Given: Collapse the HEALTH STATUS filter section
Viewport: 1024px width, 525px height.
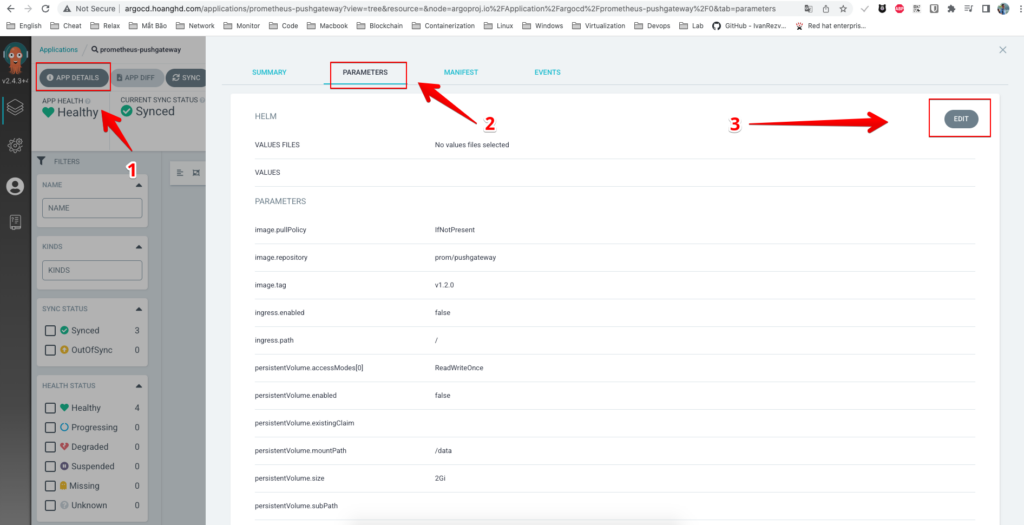Looking at the screenshot, I should pyautogui.click(x=138, y=386).
